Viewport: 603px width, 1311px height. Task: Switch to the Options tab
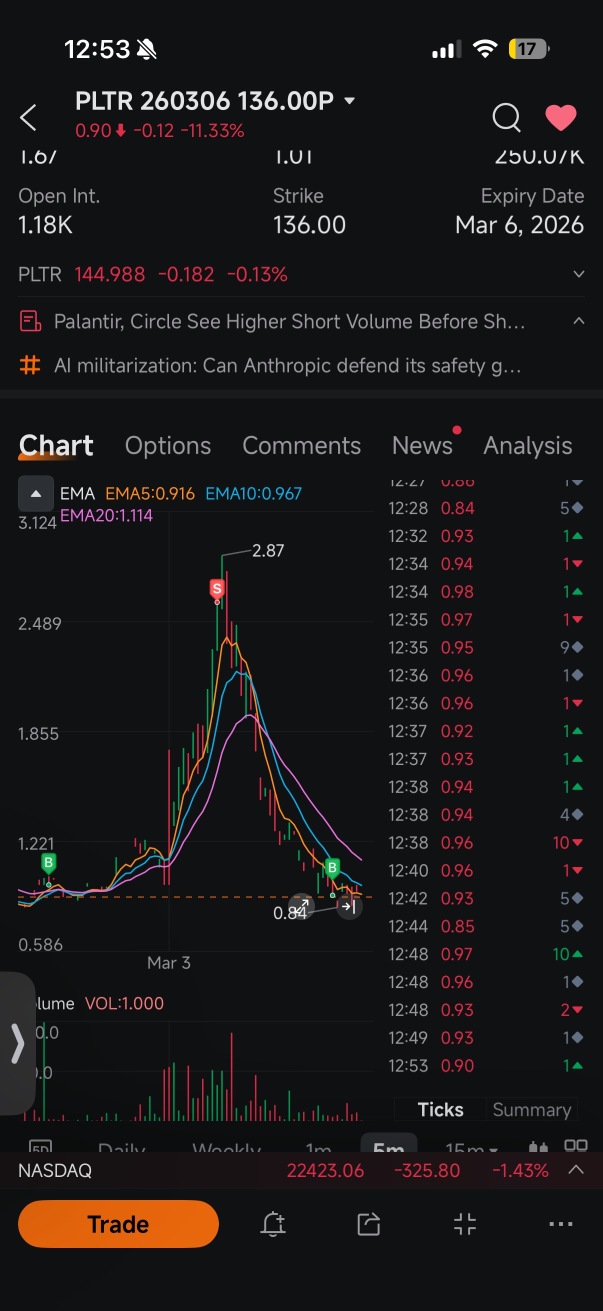tap(168, 445)
